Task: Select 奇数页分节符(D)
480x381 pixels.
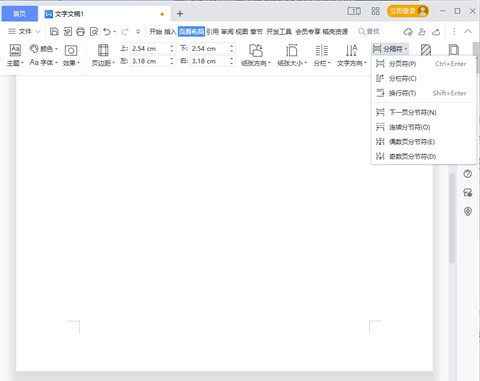Action: tap(423, 156)
